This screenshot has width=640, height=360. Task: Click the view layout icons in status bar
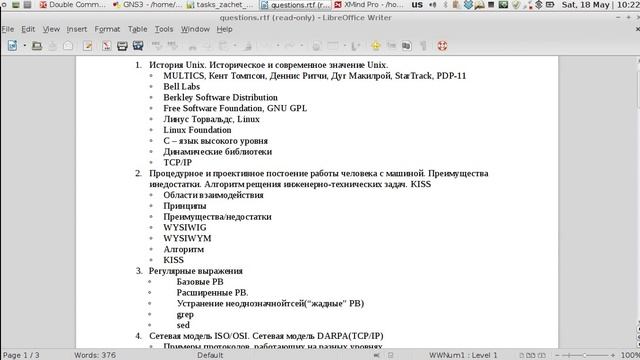click(x=533, y=355)
